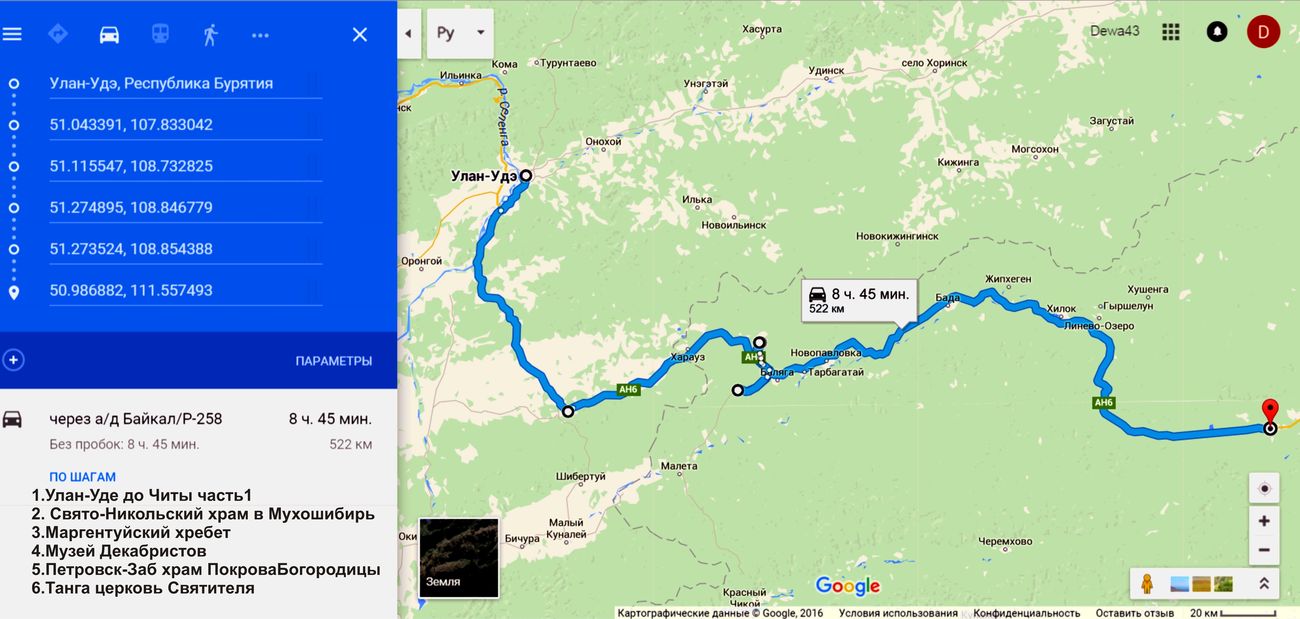Open ПО ШАГАМ step-by-step directions

83,477
